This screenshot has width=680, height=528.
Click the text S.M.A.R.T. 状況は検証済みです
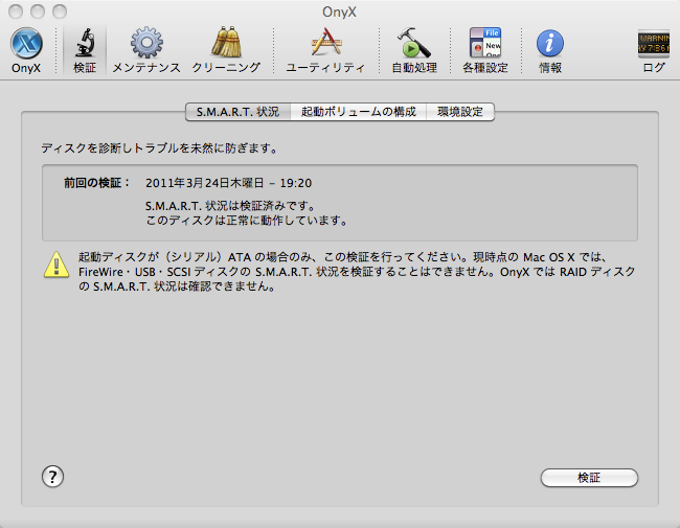coord(230,205)
